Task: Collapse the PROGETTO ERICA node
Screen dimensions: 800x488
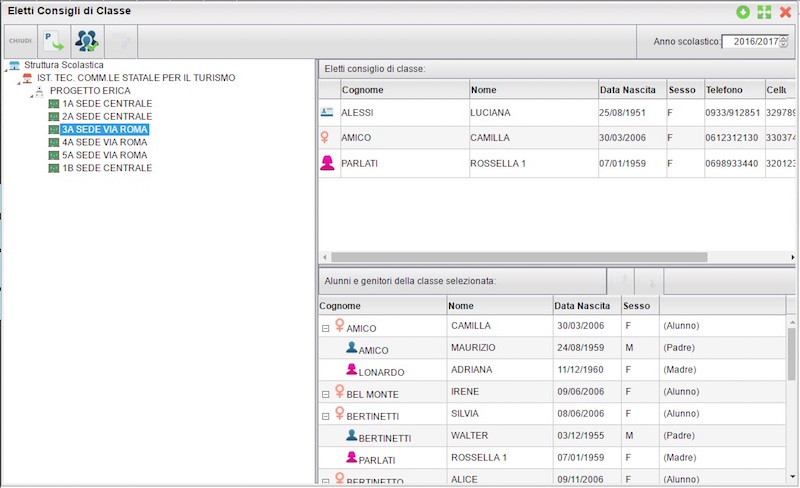Action: click(31, 96)
